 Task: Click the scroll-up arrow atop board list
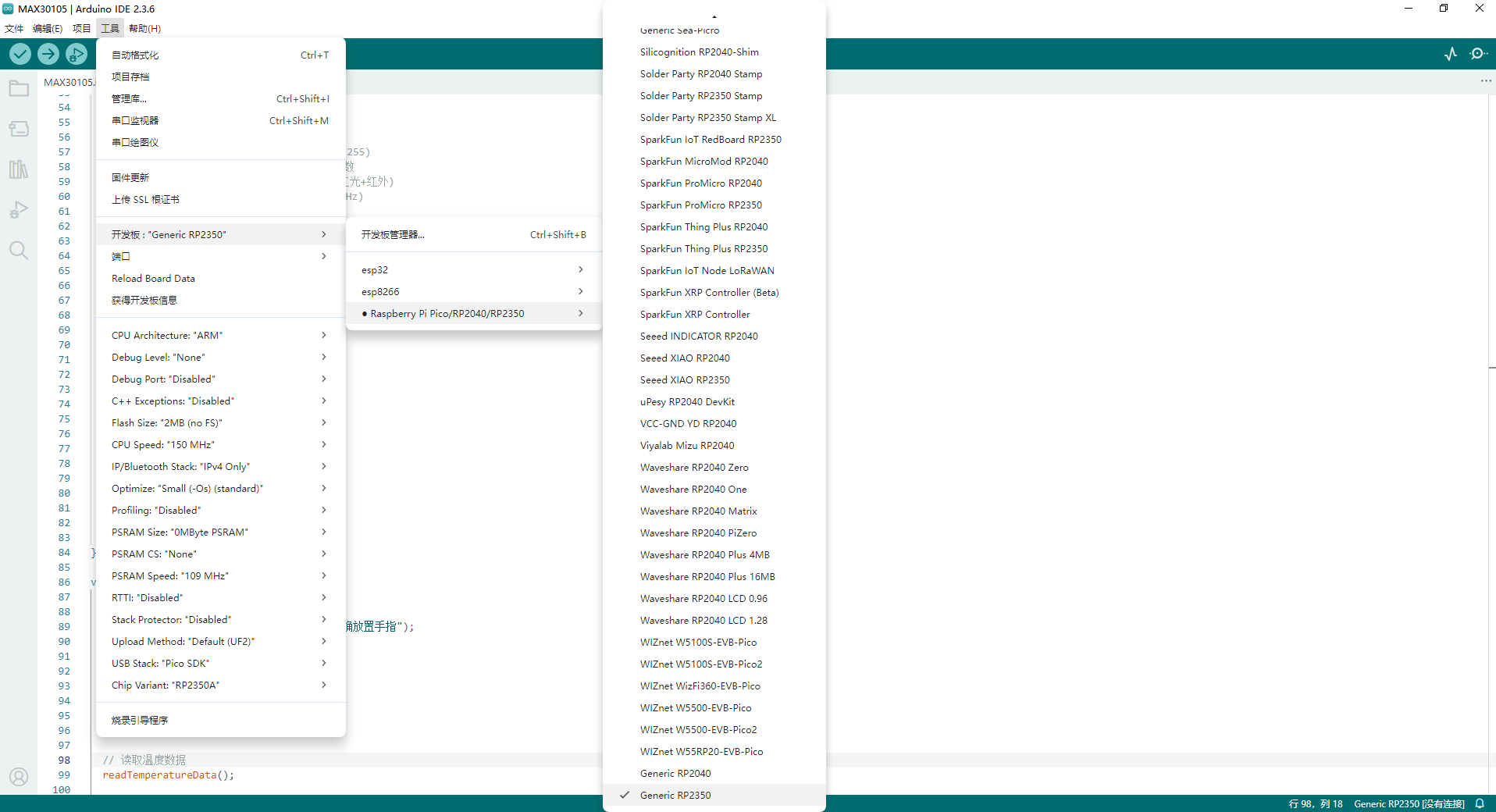(714, 16)
